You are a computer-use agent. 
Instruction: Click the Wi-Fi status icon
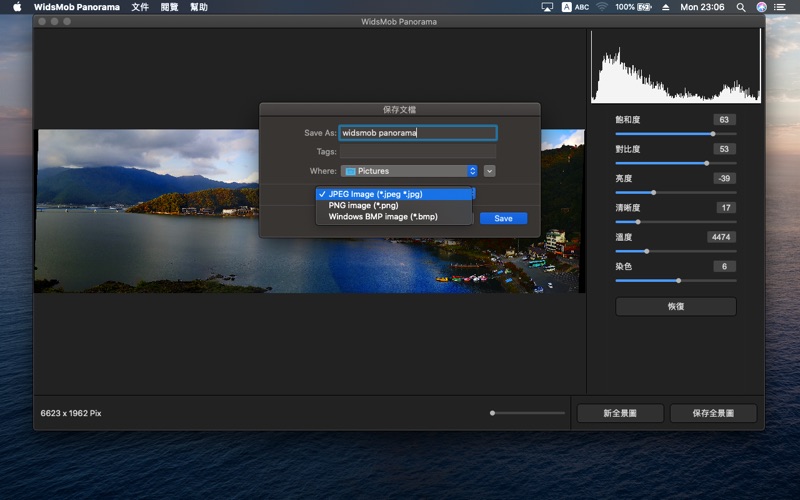point(602,7)
